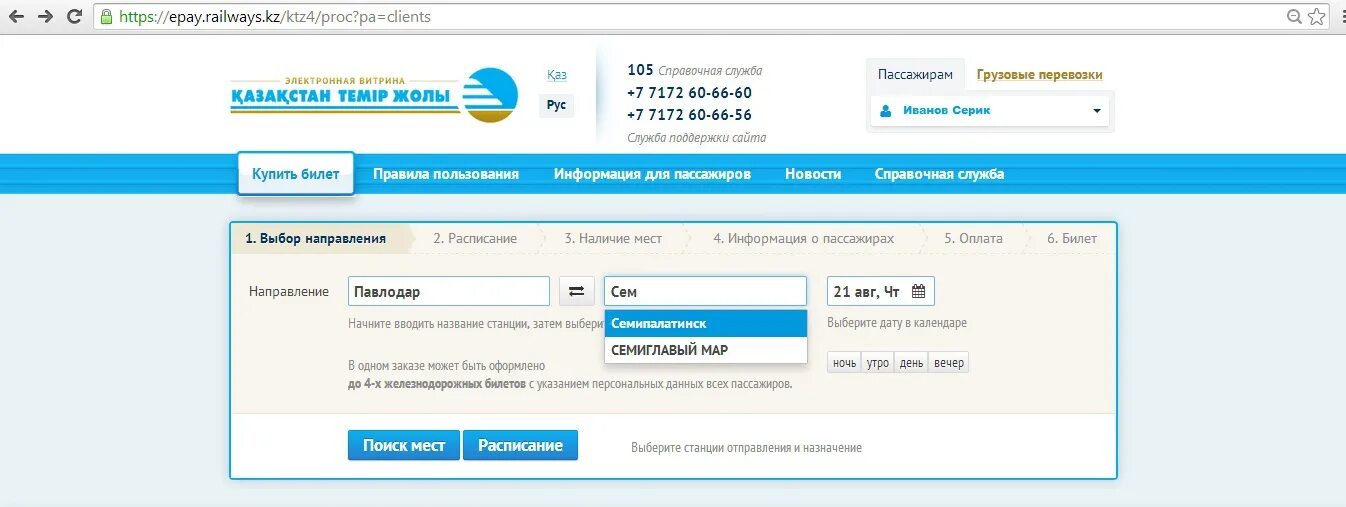The width and height of the screenshot is (1346, 507).
Task: Select Купить билет in the navigation bar
Action: tap(296, 174)
